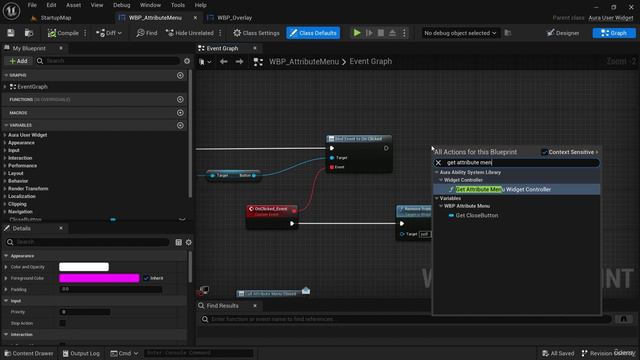The width and height of the screenshot is (640, 360).
Task: Expand the Render Transform category
Action: click(x=5, y=189)
